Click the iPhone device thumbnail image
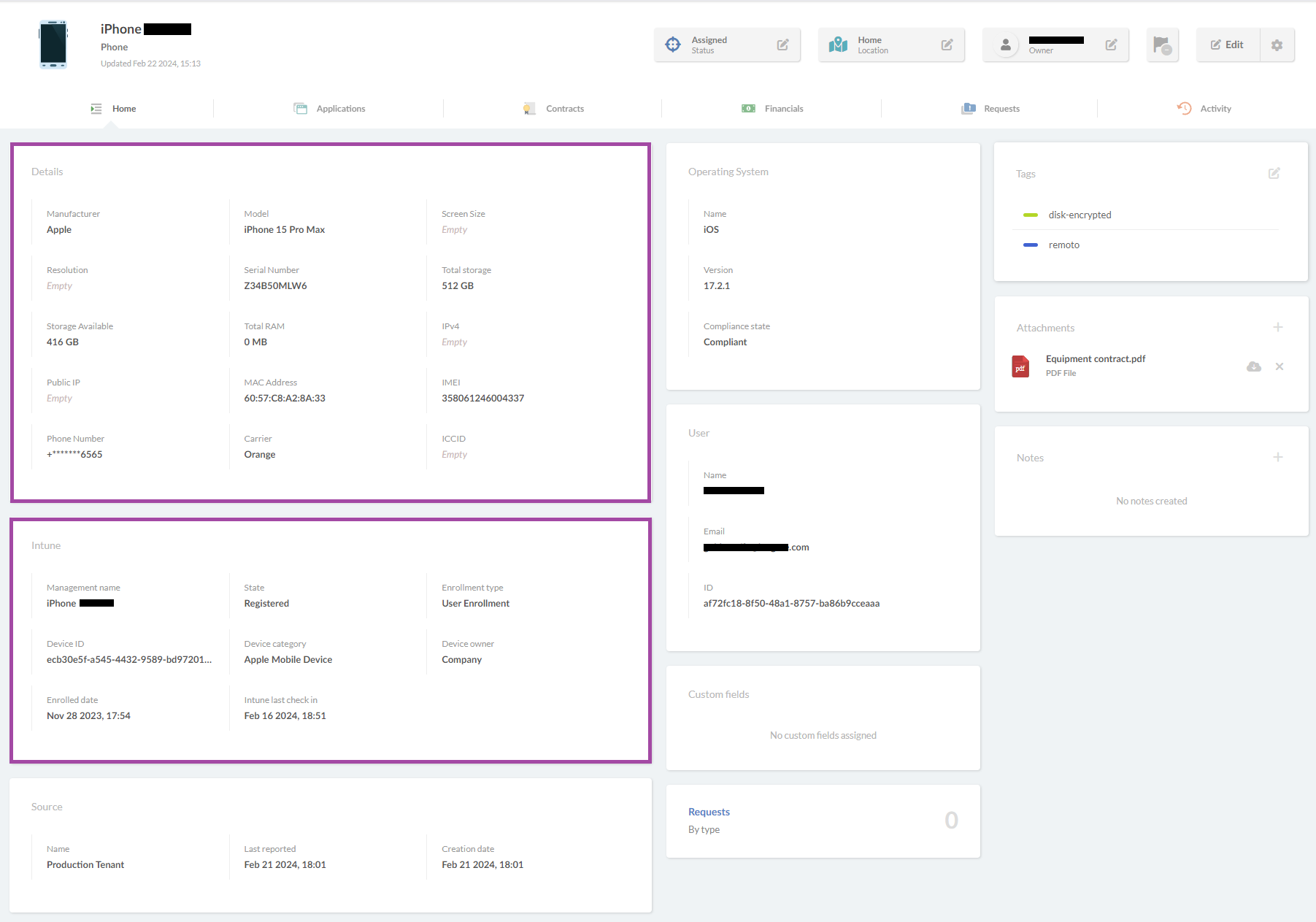 tap(52, 45)
